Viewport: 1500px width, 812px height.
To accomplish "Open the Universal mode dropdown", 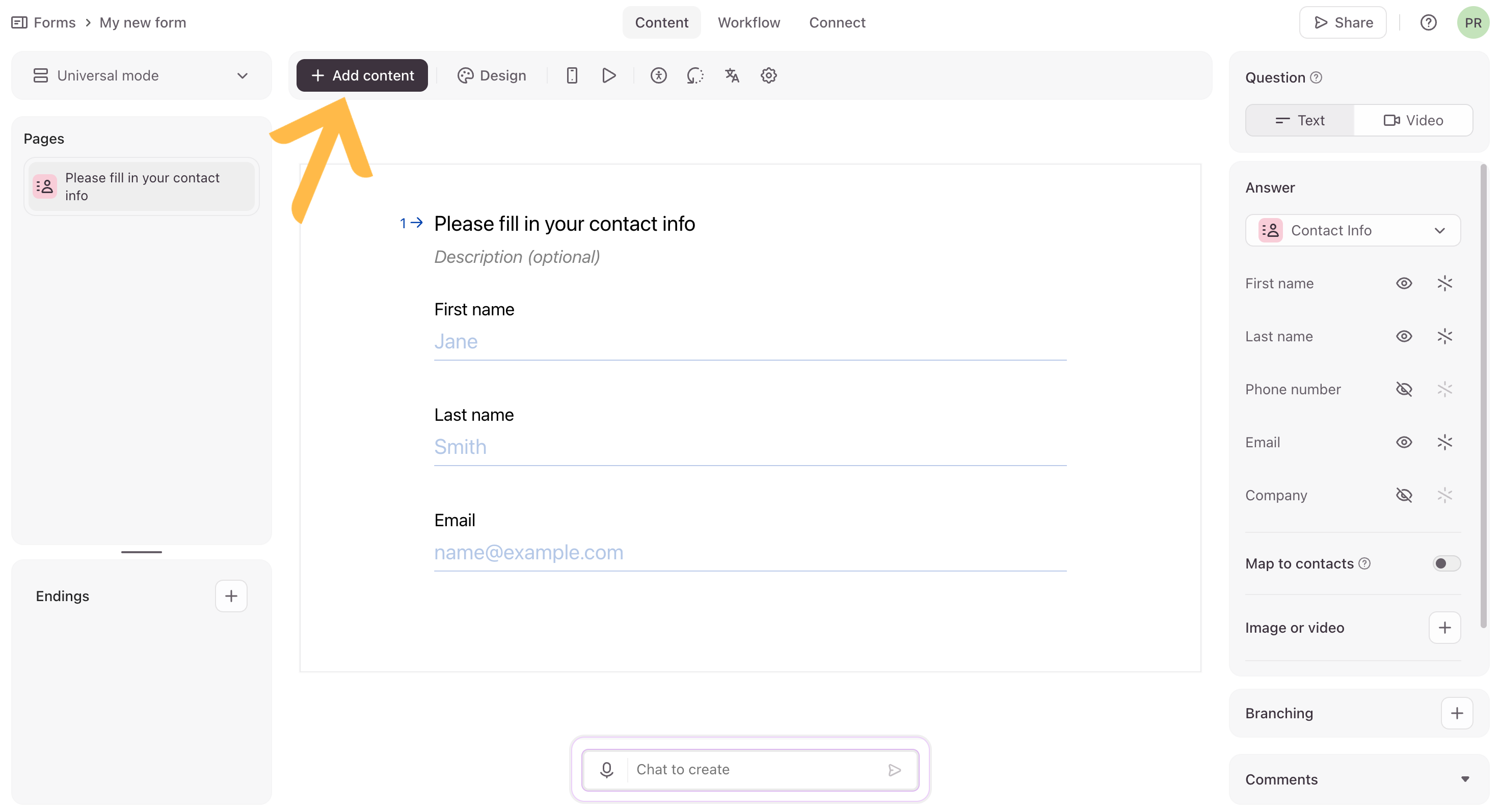I will pos(142,76).
